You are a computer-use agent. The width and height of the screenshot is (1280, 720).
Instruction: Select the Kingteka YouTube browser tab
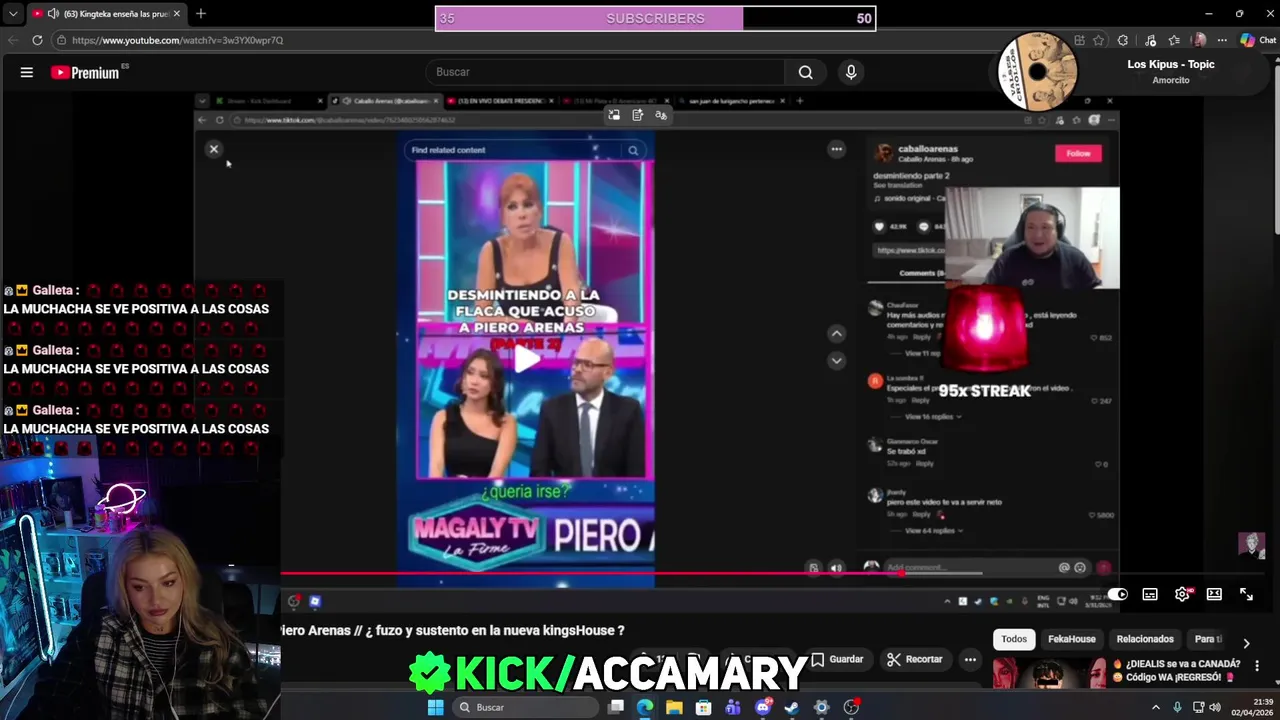click(x=105, y=14)
